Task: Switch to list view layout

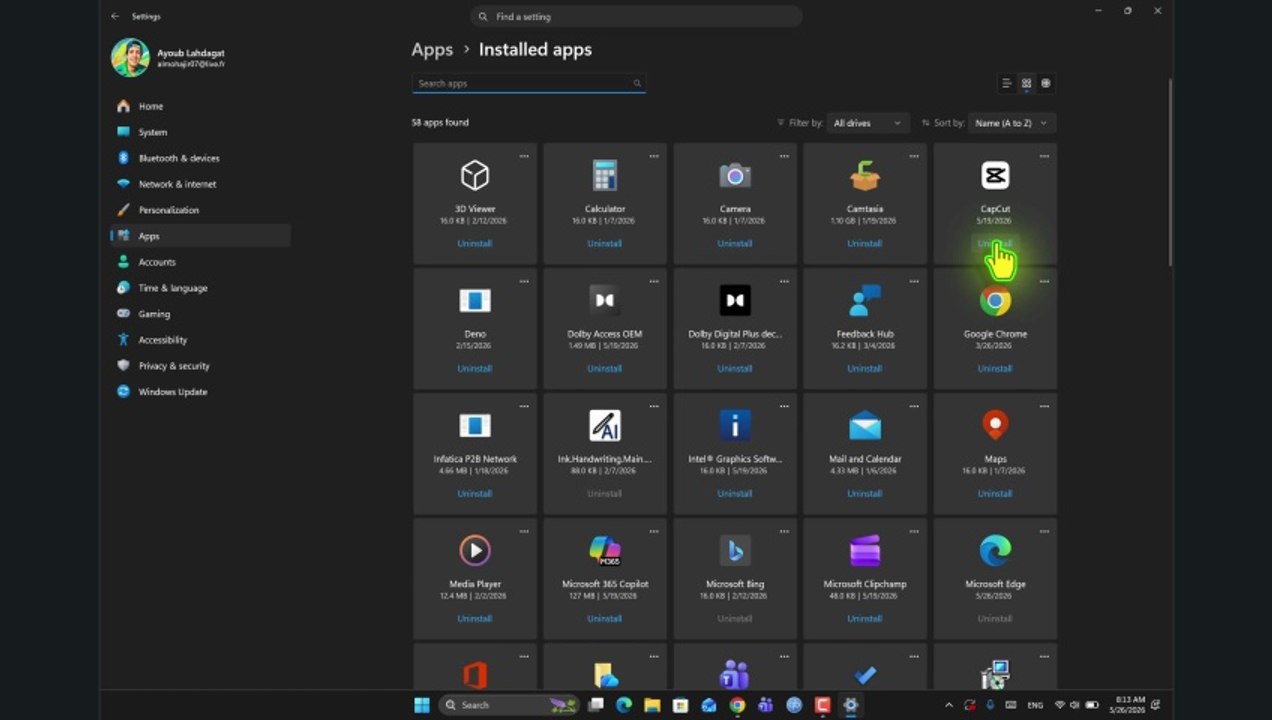Action: [x=1007, y=84]
